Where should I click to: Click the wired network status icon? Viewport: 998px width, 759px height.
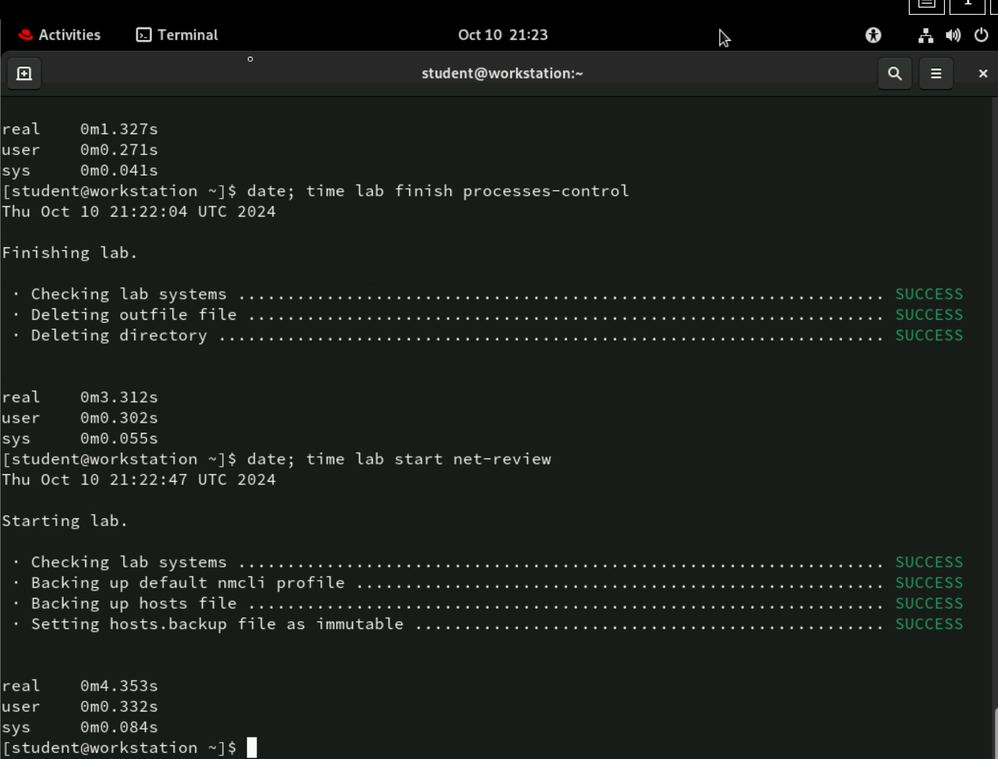(x=925, y=35)
